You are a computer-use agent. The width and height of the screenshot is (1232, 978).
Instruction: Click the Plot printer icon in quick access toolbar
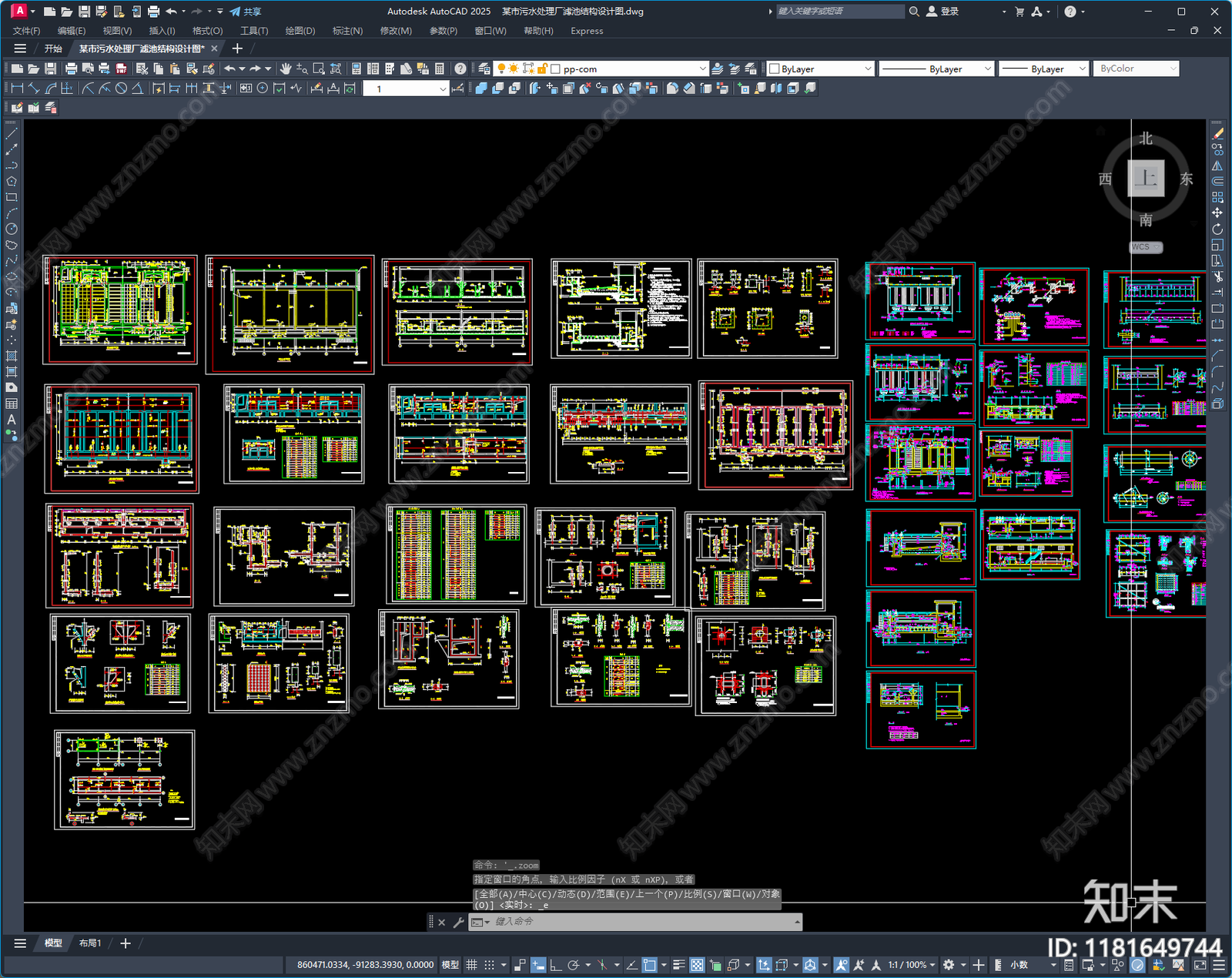pyautogui.click(x=153, y=12)
